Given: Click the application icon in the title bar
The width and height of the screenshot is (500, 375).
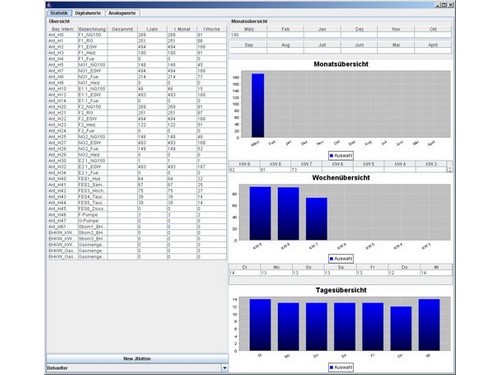Looking at the screenshot, I should (49, 5).
